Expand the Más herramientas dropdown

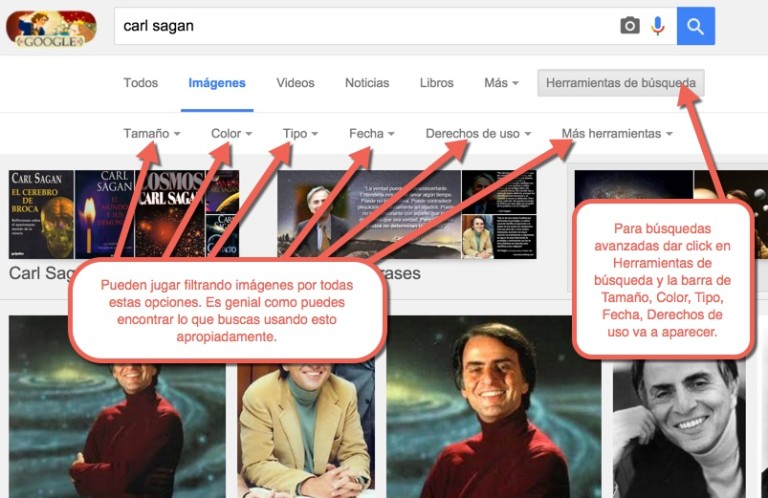pos(616,133)
